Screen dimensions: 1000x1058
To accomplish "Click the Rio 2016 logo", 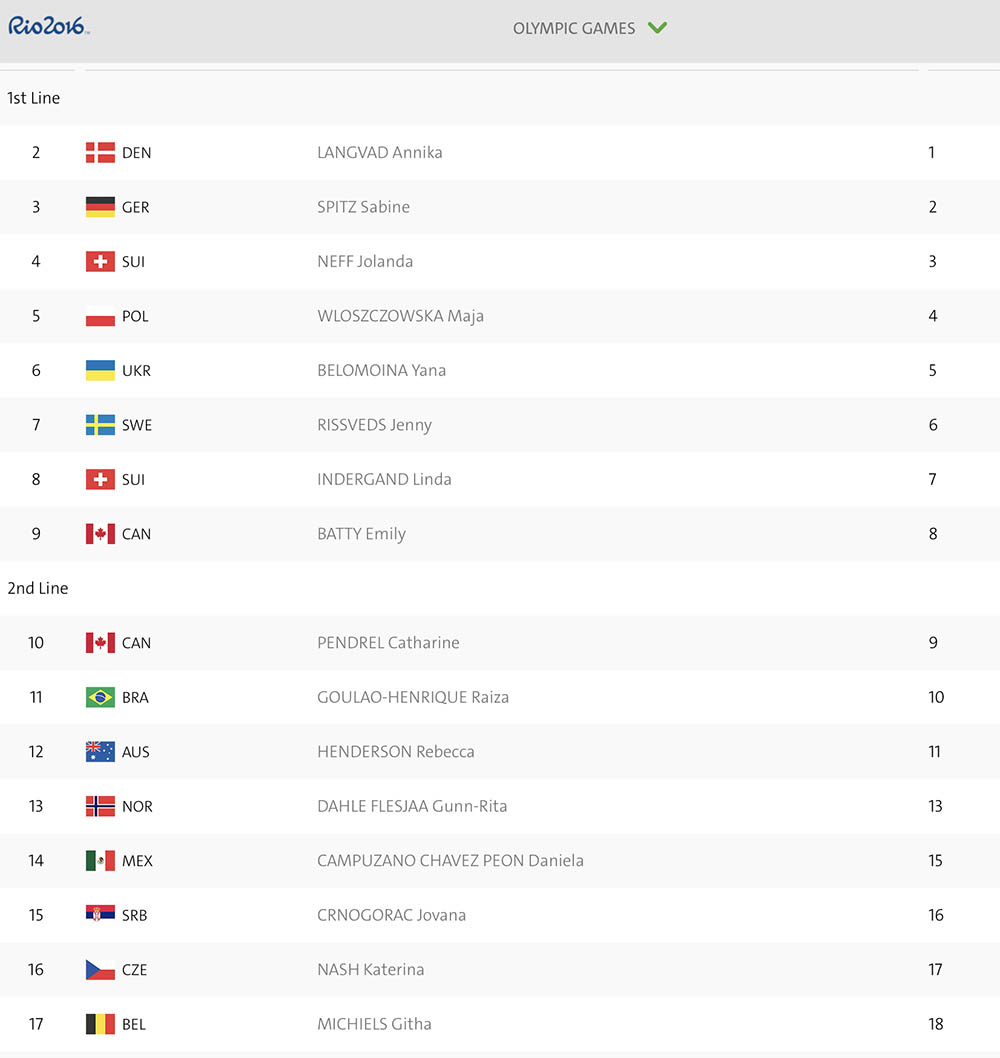I will 49,26.
